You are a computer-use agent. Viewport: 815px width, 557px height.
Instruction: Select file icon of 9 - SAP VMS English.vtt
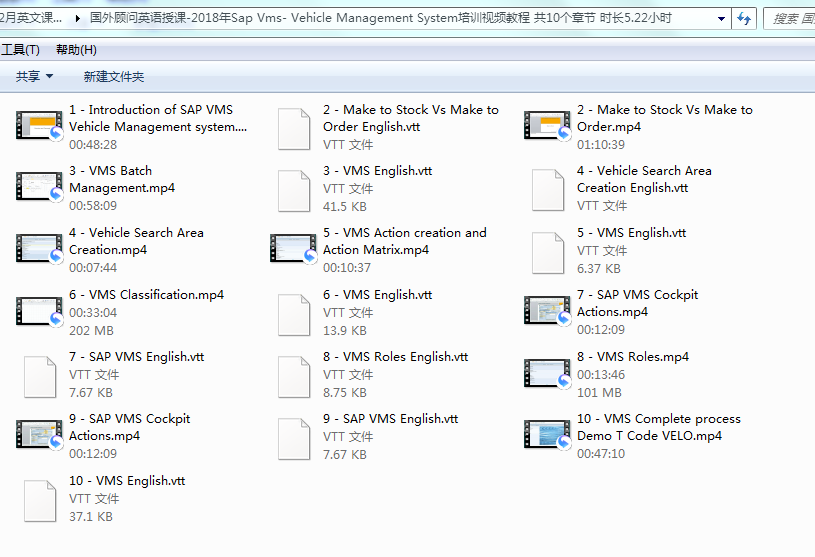pos(294,439)
